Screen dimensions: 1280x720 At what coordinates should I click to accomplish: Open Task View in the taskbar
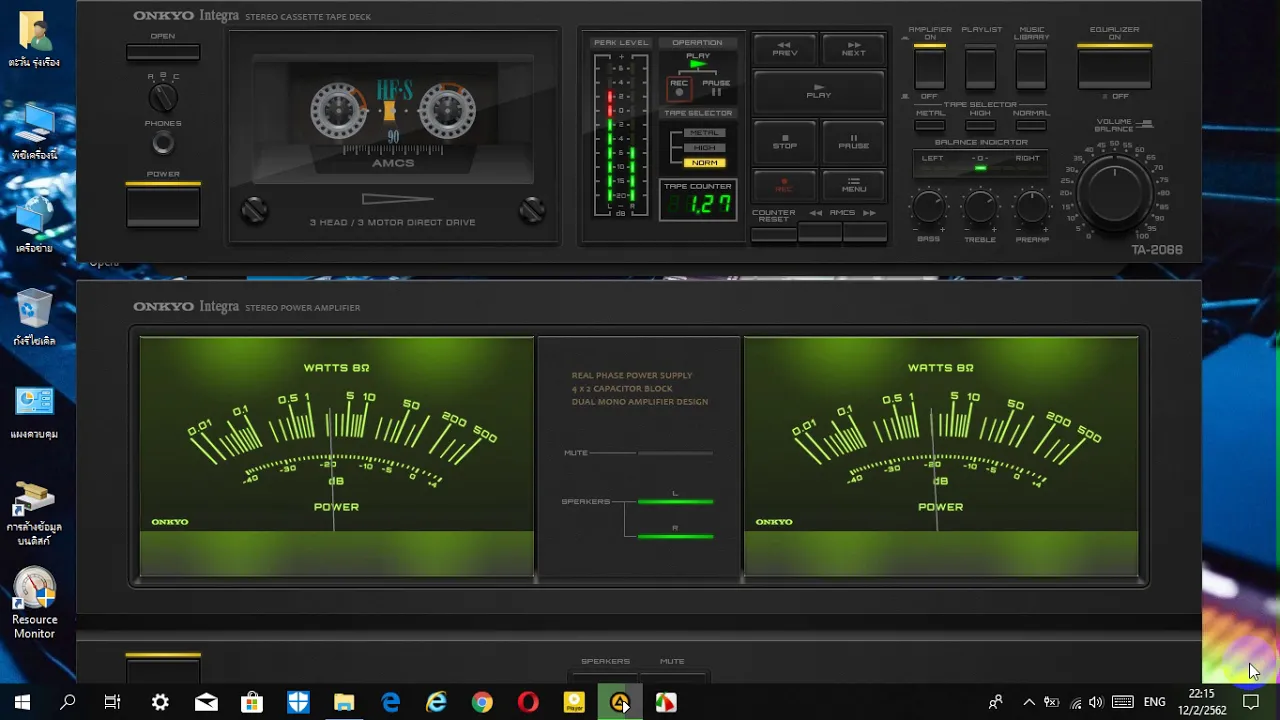tap(113, 703)
